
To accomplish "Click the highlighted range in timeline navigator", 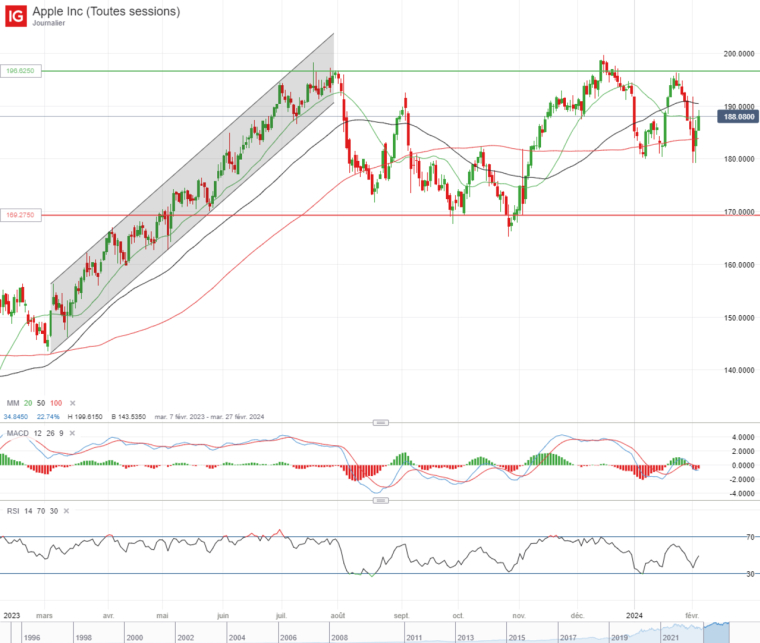I will pos(716,630).
